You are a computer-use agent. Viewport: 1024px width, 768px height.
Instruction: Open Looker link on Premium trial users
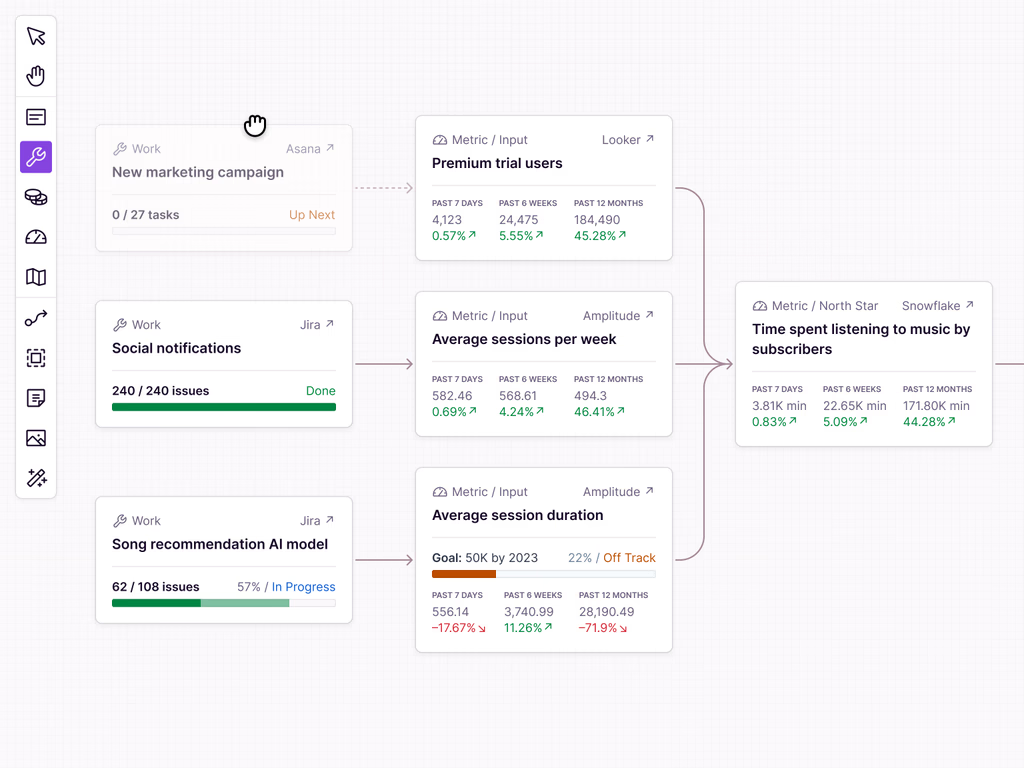coord(628,140)
